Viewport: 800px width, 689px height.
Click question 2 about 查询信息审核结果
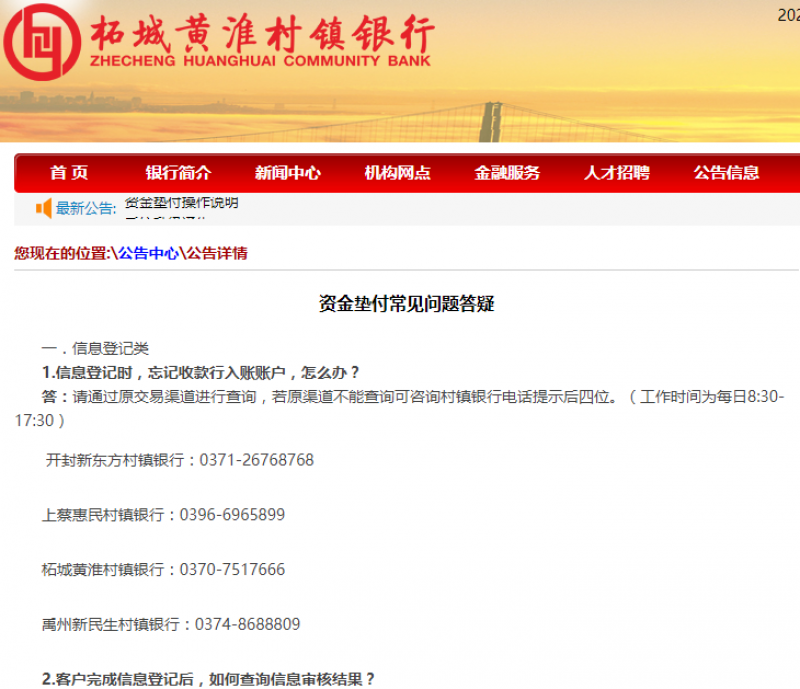(x=208, y=679)
